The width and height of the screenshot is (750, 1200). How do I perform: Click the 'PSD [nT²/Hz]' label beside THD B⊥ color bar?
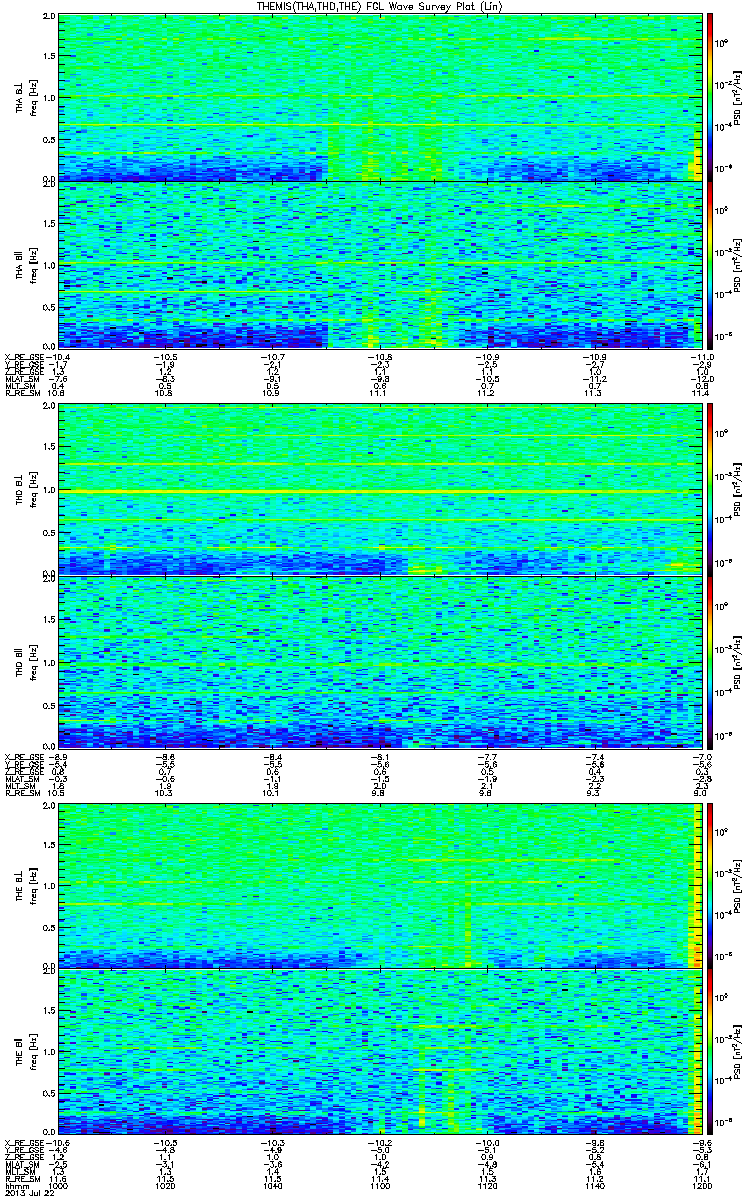click(x=735, y=489)
